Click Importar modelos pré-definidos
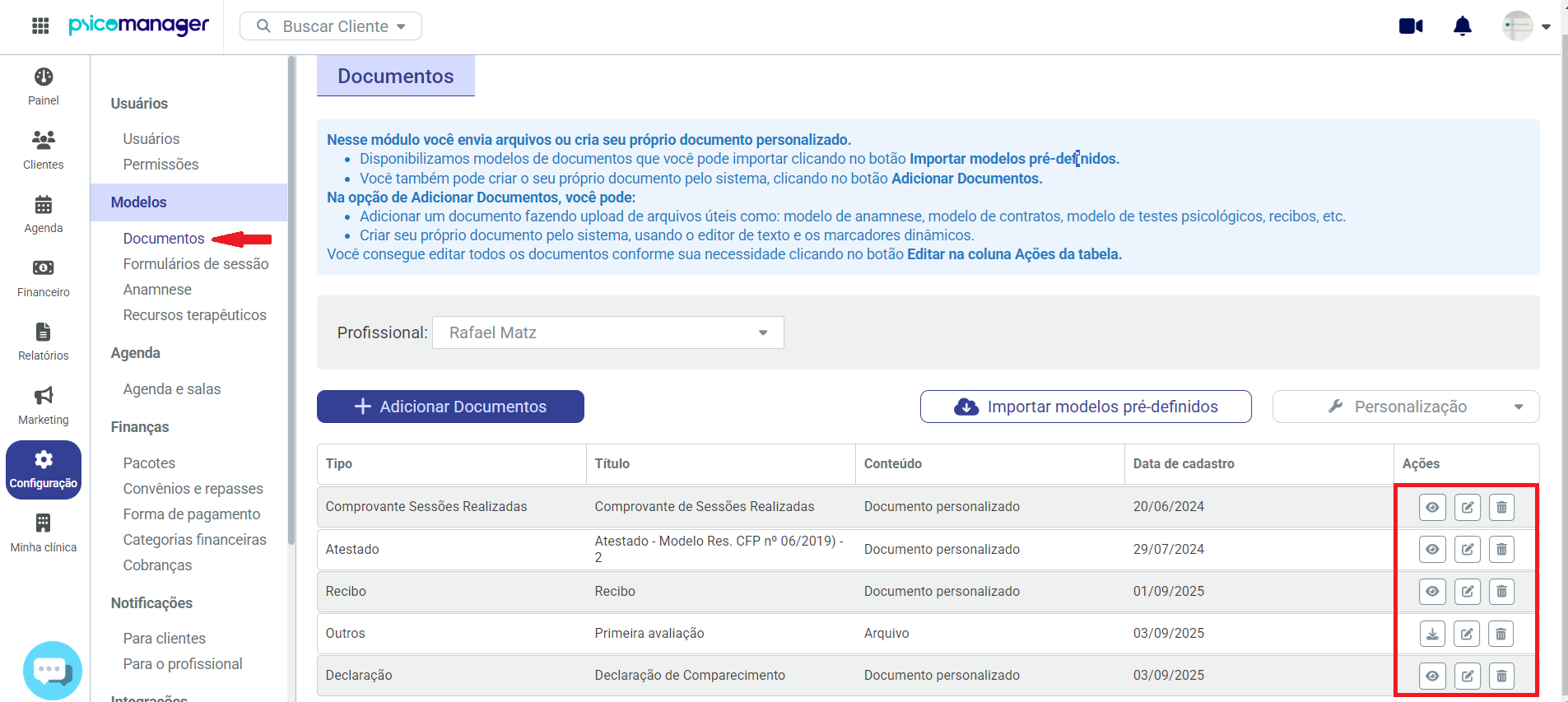This screenshot has height=702, width=1568. coord(1086,407)
